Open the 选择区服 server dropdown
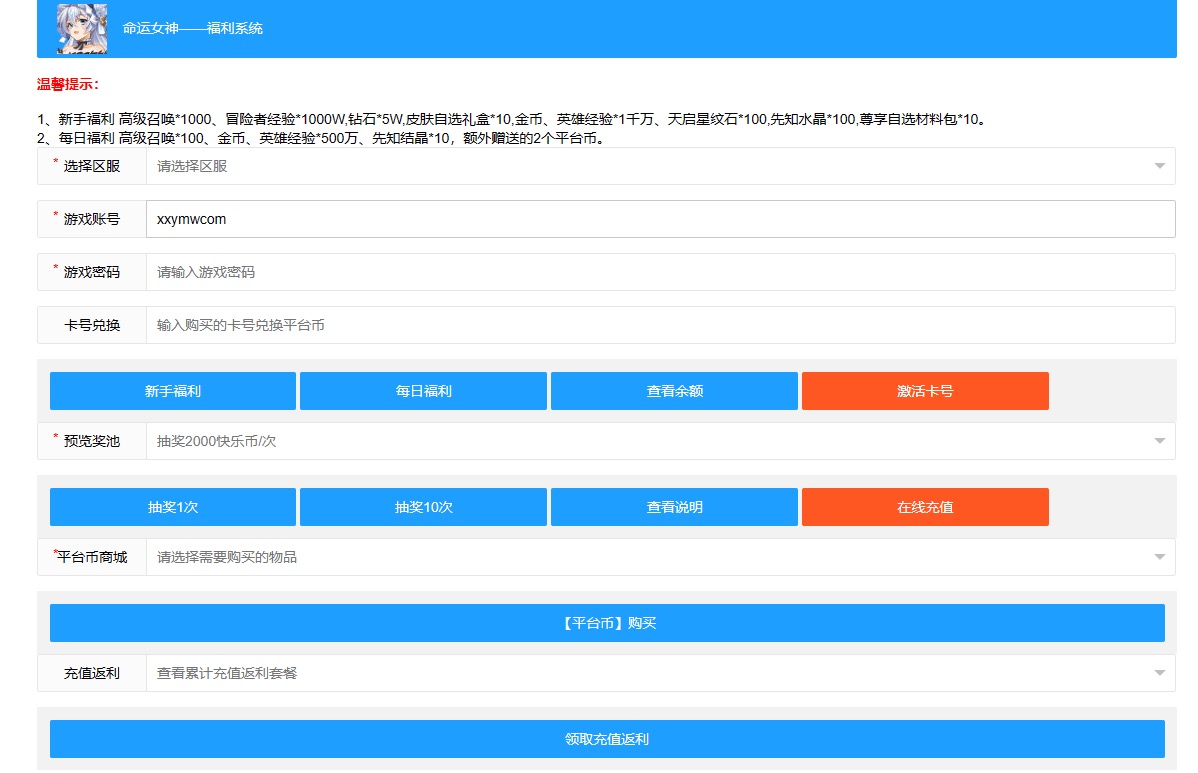Screen dimensions: 1198x773 (660, 166)
